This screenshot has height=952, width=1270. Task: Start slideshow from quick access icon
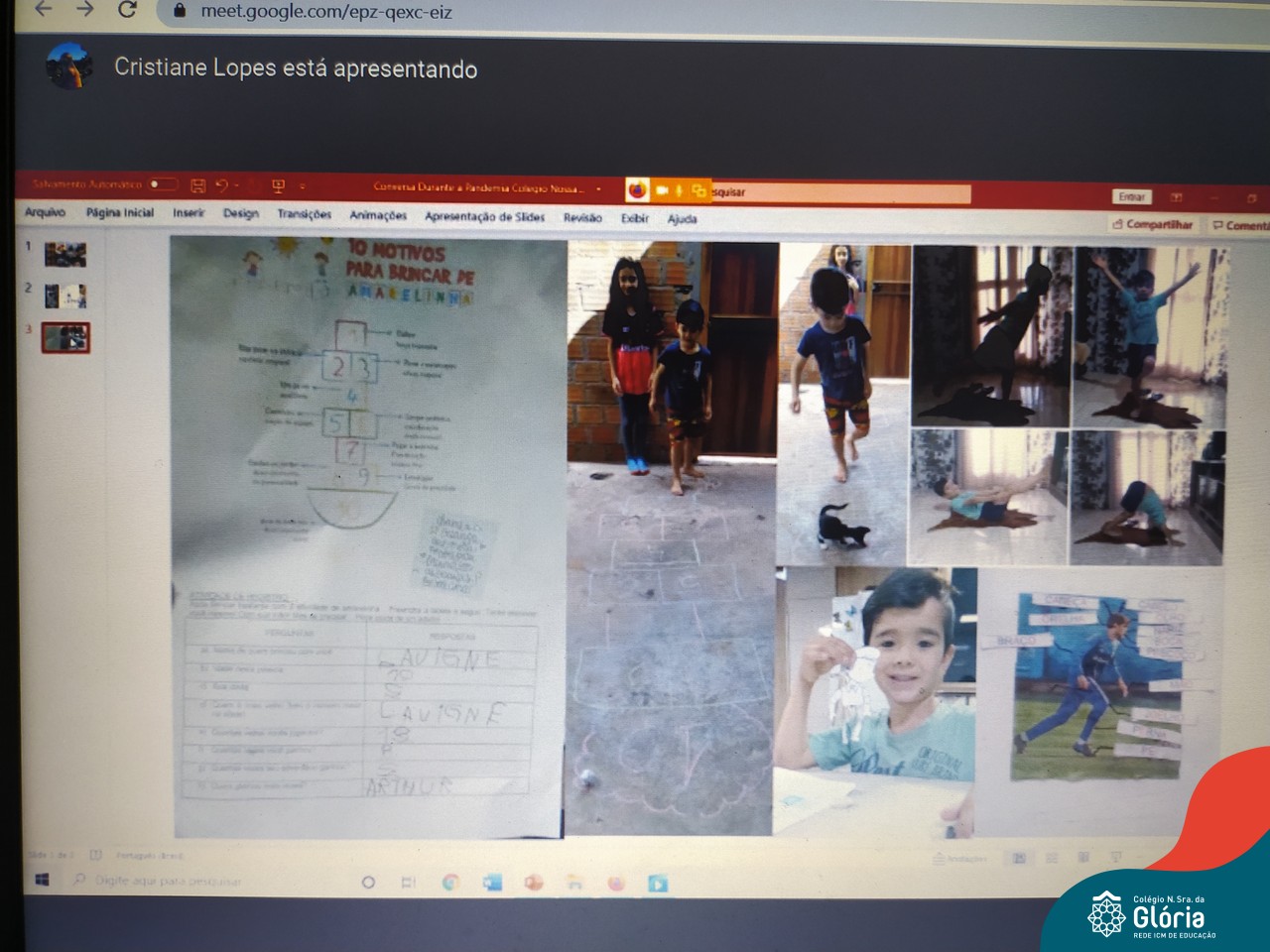pyautogui.click(x=278, y=185)
